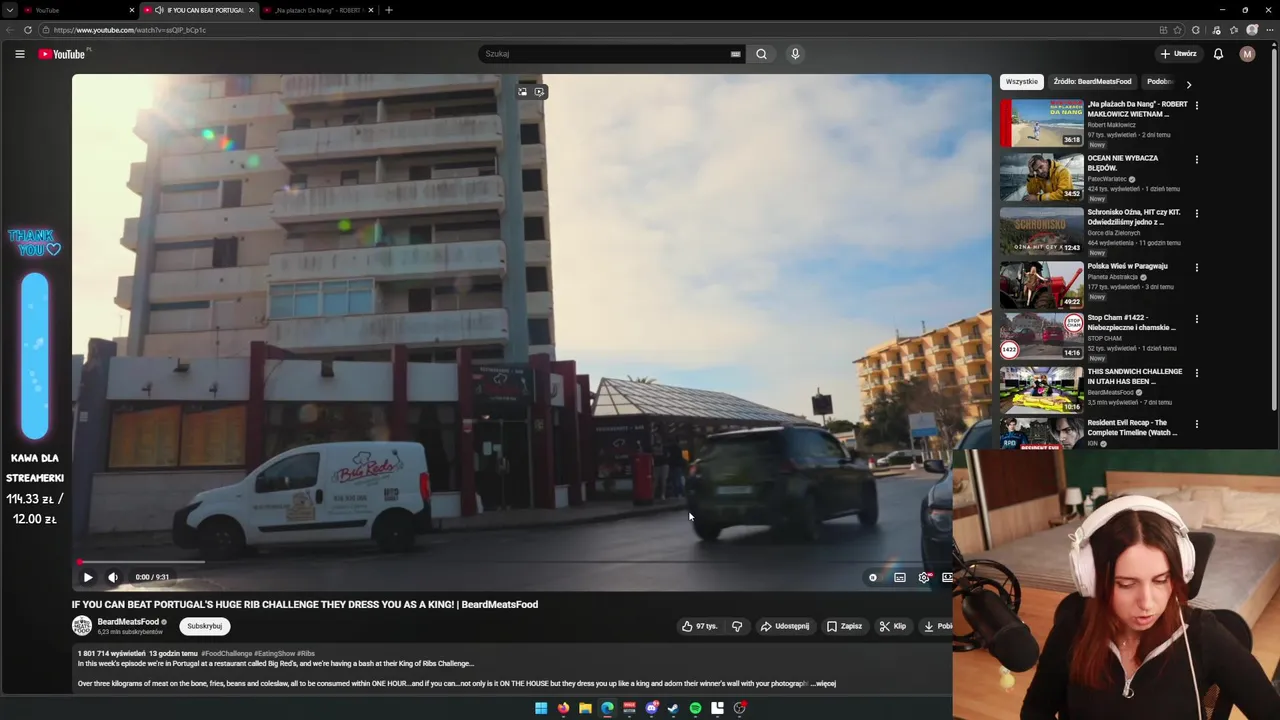Start voice search with the microphone icon
Image resolution: width=1280 pixels, height=720 pixels.
795,54
